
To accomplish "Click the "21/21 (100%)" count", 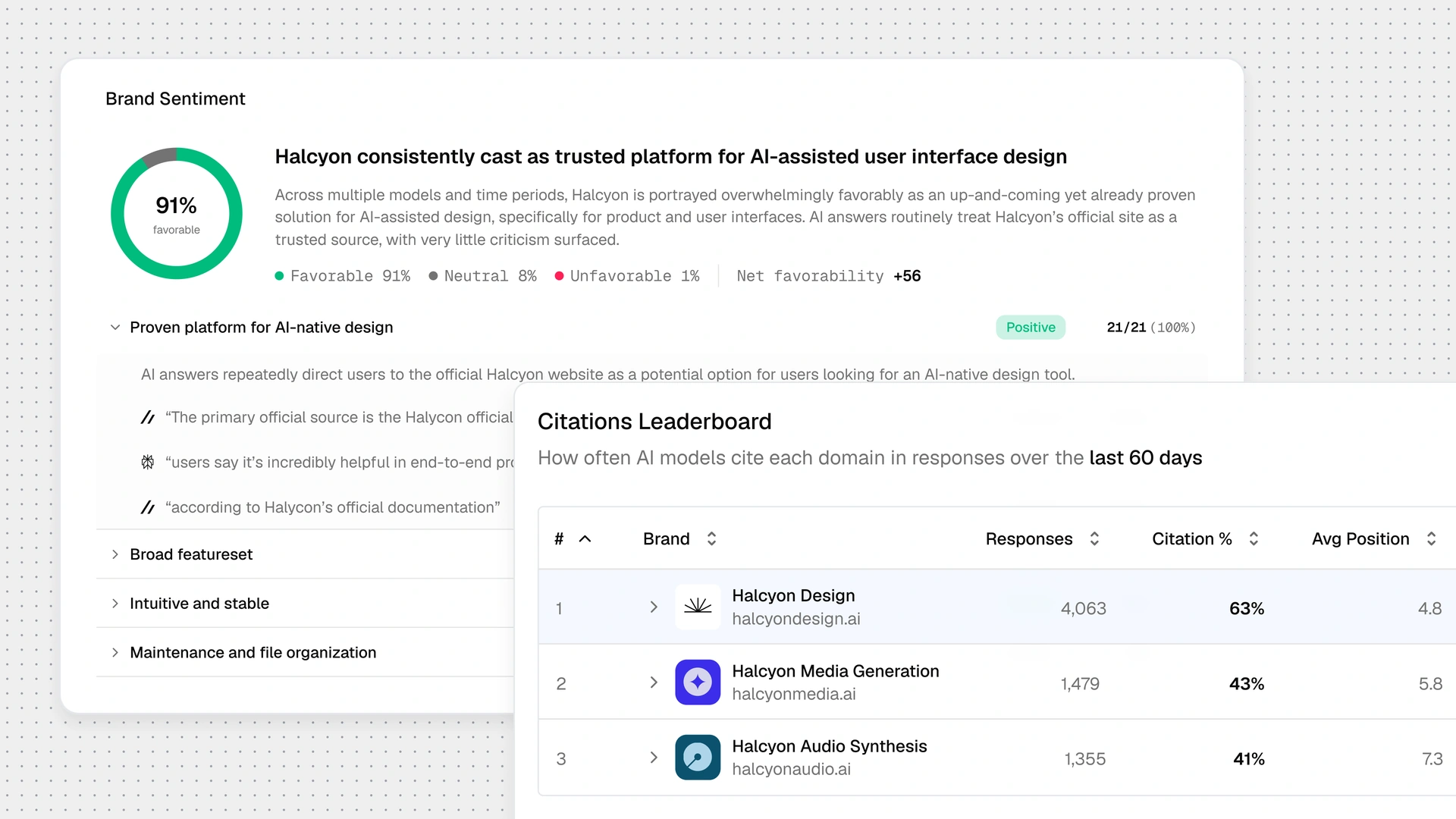I will tap(1151, 328).
